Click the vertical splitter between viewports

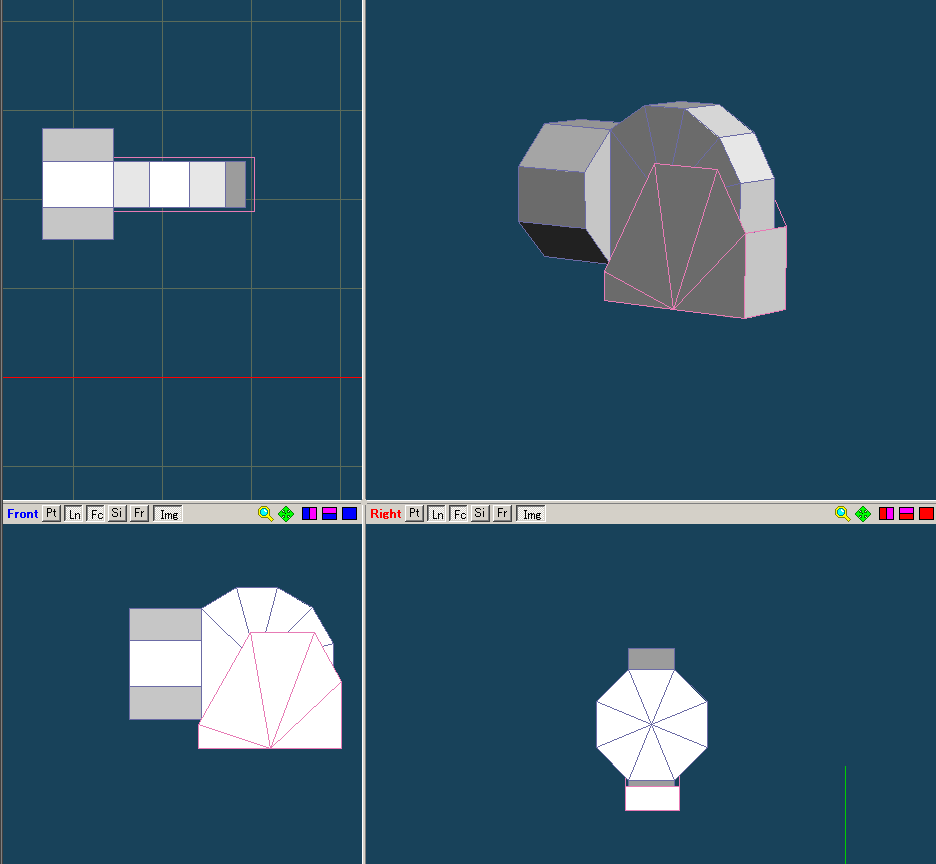tap(364, 300)
